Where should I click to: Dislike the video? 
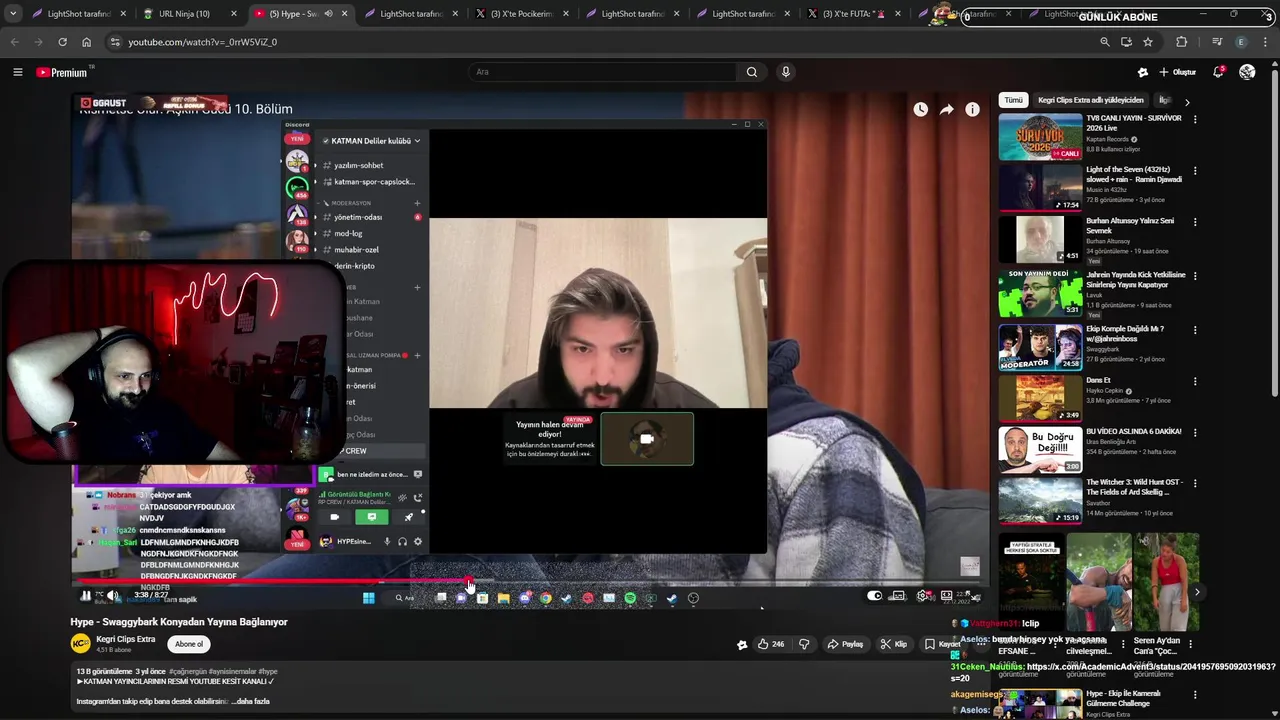[x=804, y=644]
